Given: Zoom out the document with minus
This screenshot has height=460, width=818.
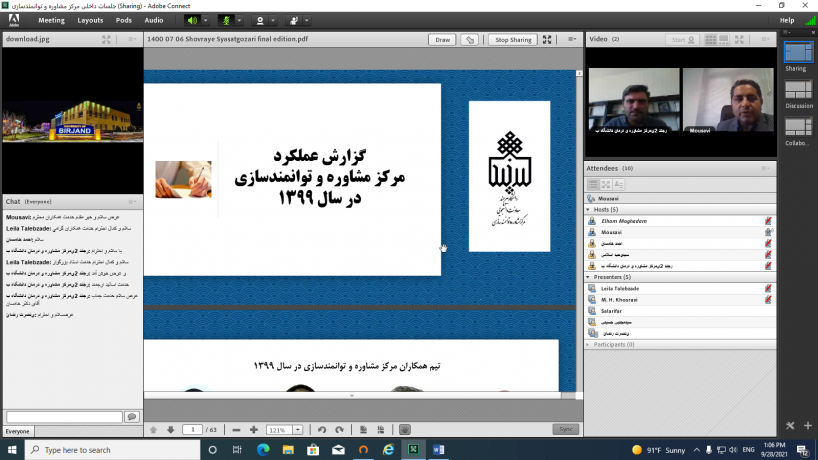Looking at the screenshot, I should 236,430.
